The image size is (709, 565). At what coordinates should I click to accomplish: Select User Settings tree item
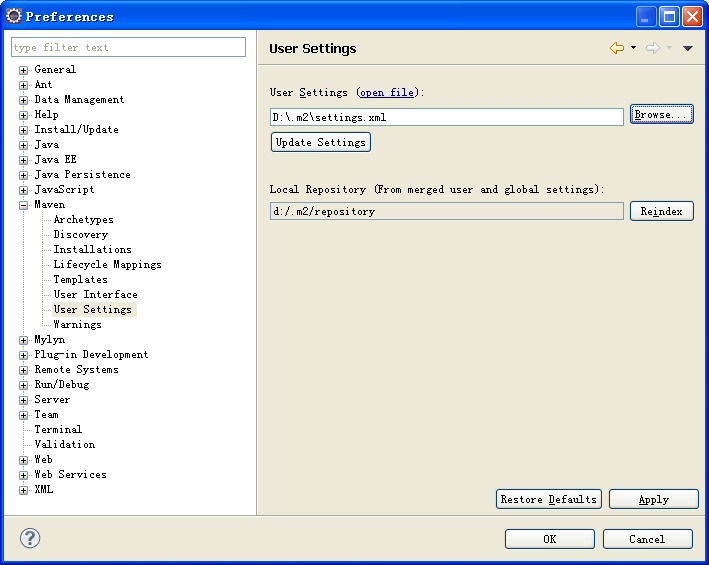click(93, 309)
